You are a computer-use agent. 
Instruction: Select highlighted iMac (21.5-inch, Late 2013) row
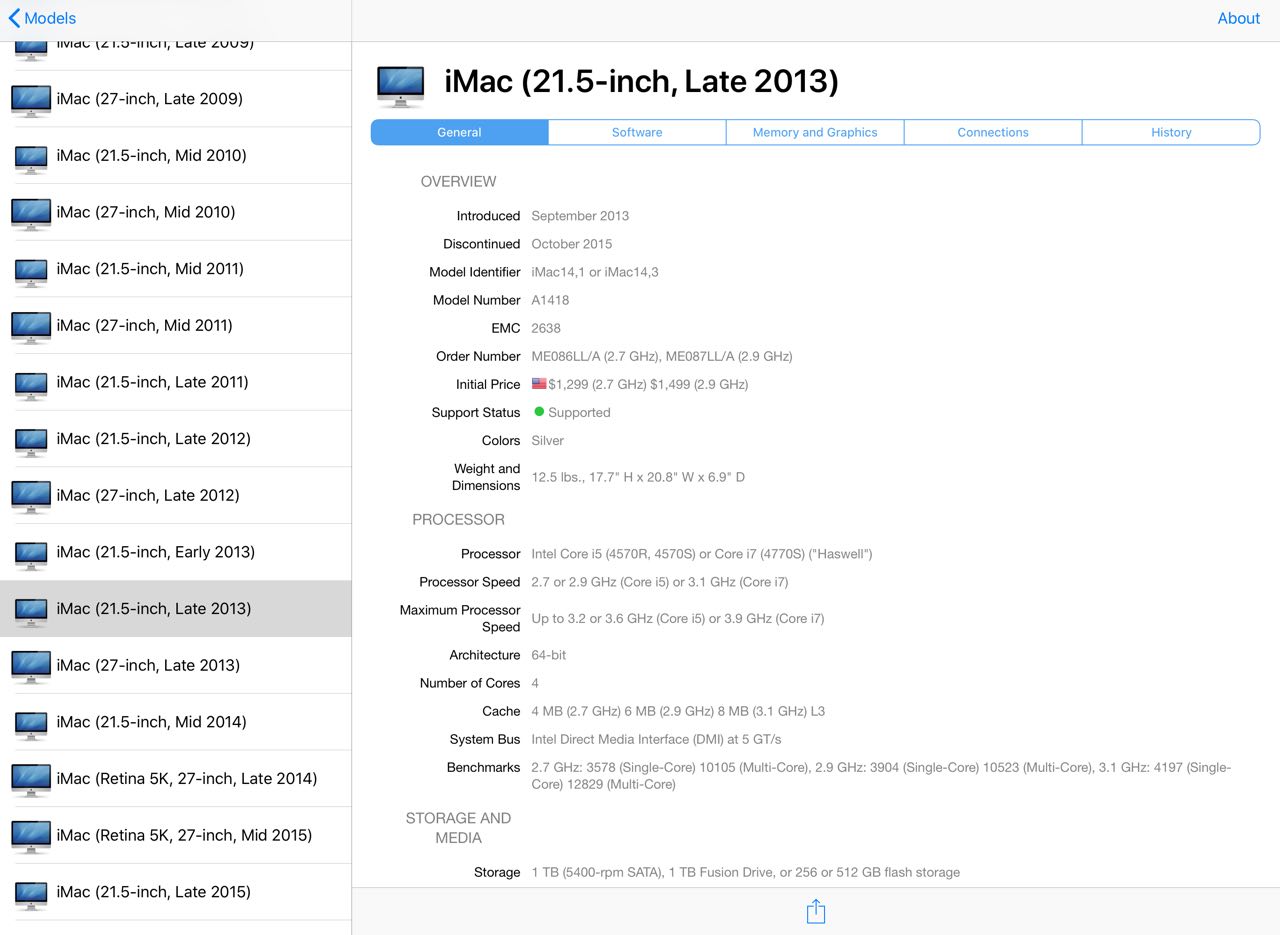(x=176, y=608)
